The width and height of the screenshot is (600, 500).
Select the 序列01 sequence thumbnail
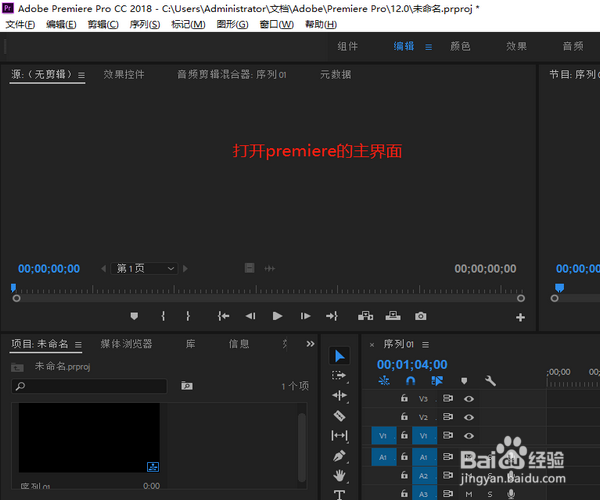coord(89,438)
